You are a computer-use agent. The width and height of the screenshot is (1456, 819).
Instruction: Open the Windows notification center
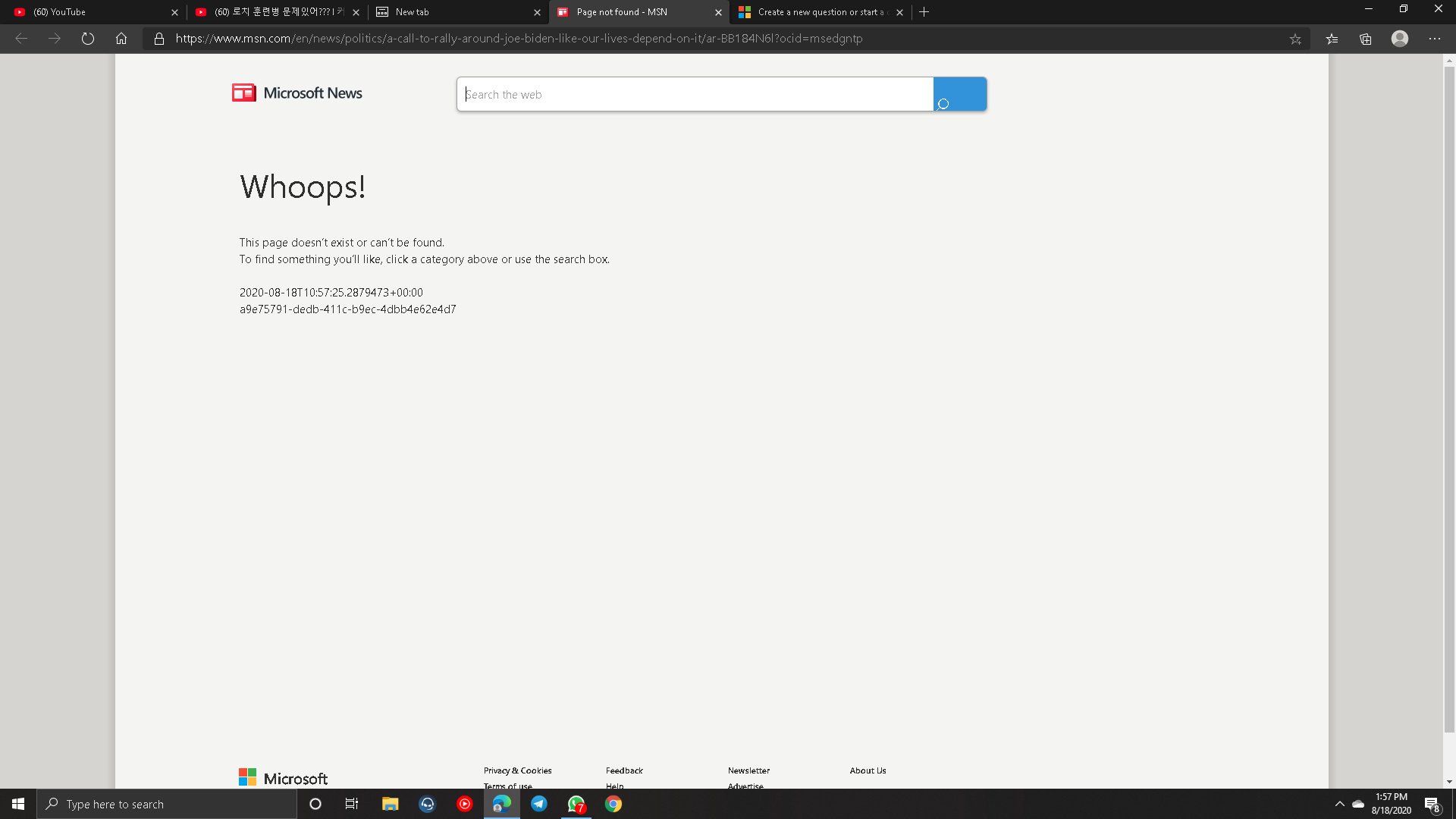pyautogui.click(x=1432, y=804)
